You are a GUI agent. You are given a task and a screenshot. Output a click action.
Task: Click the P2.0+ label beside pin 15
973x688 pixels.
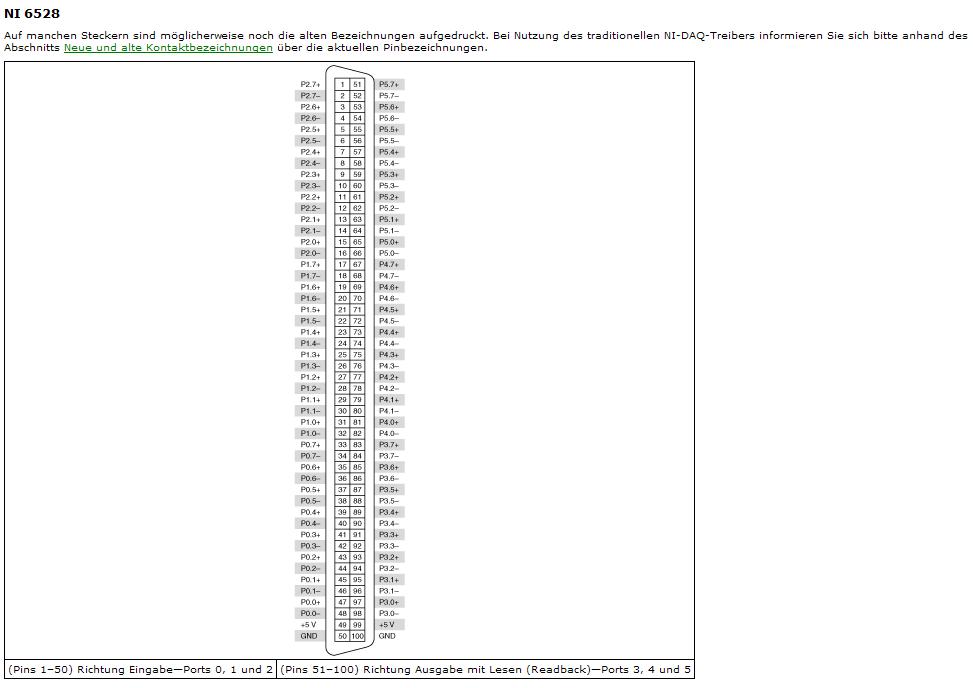click(x=310, y=242)
